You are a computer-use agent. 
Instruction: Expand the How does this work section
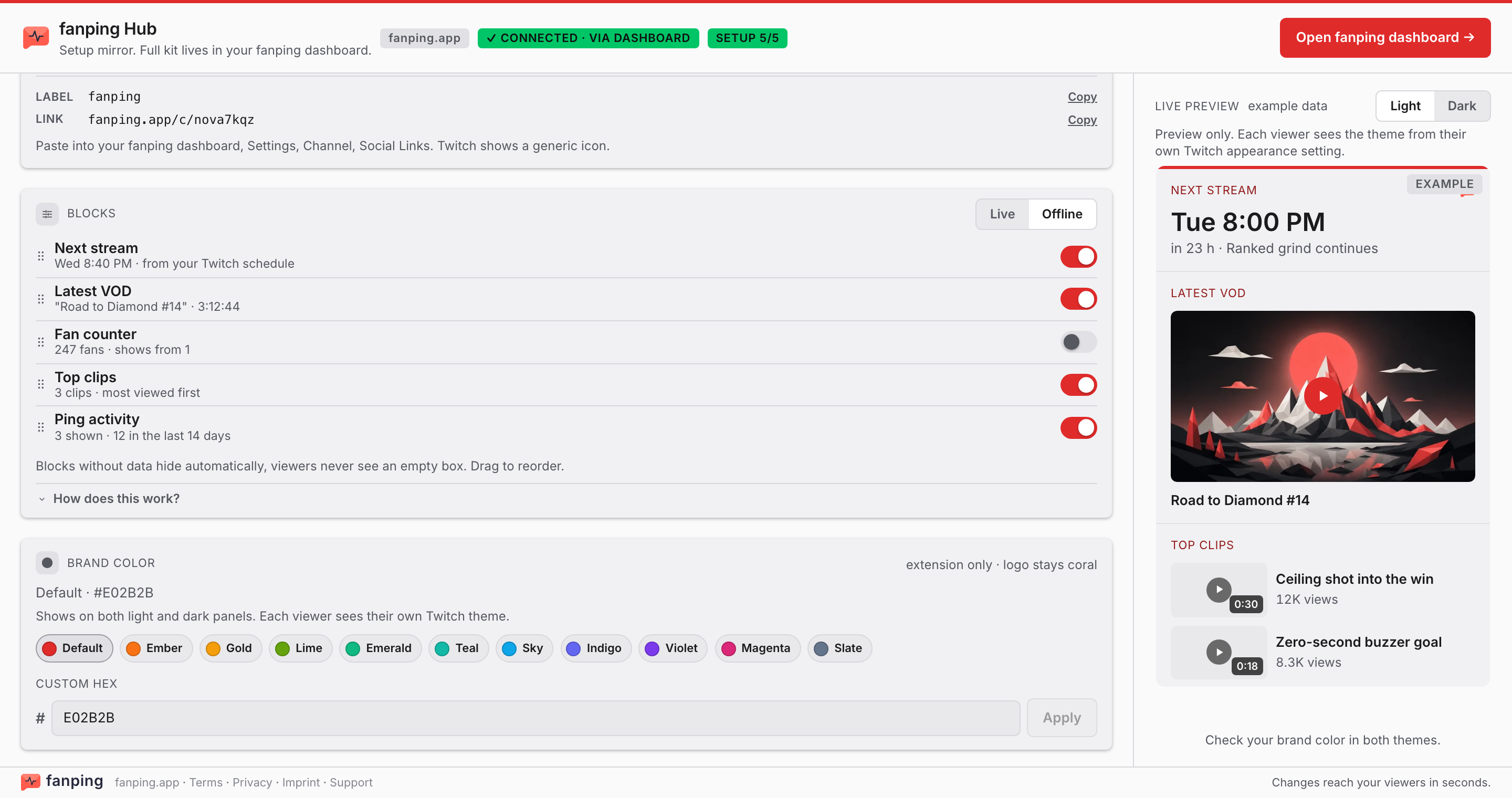point(109,499)
